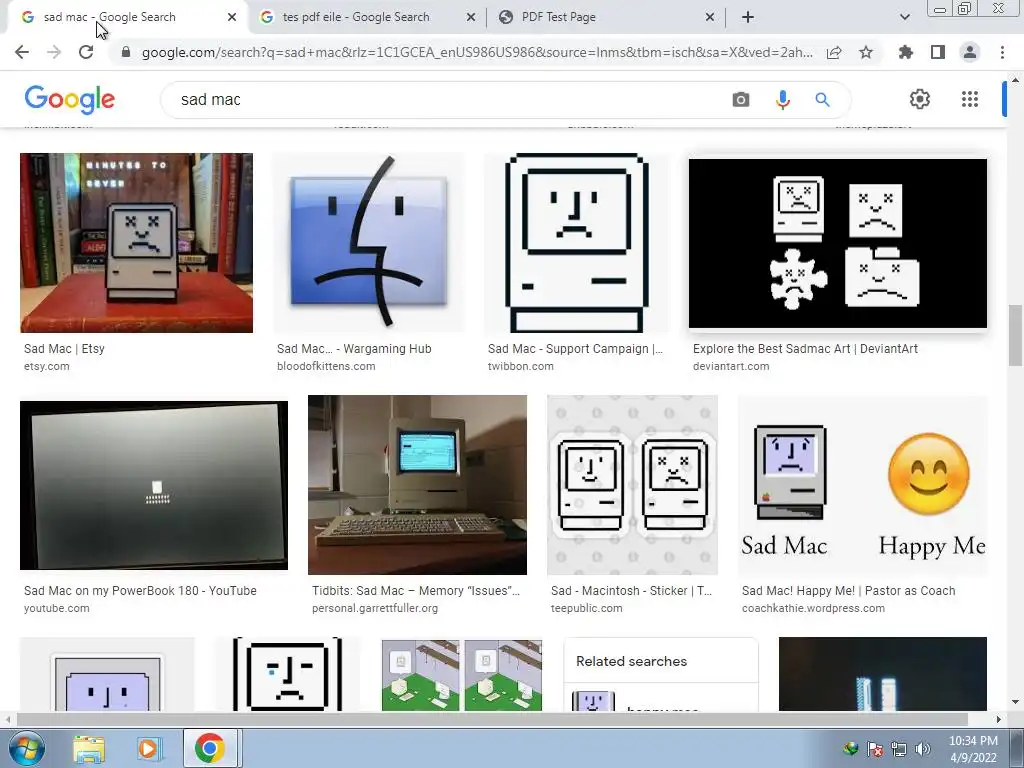The width and height of the screenshot is (1024, 768).
Task: Share this page using the share icon
Action: (x=834, y=52)
